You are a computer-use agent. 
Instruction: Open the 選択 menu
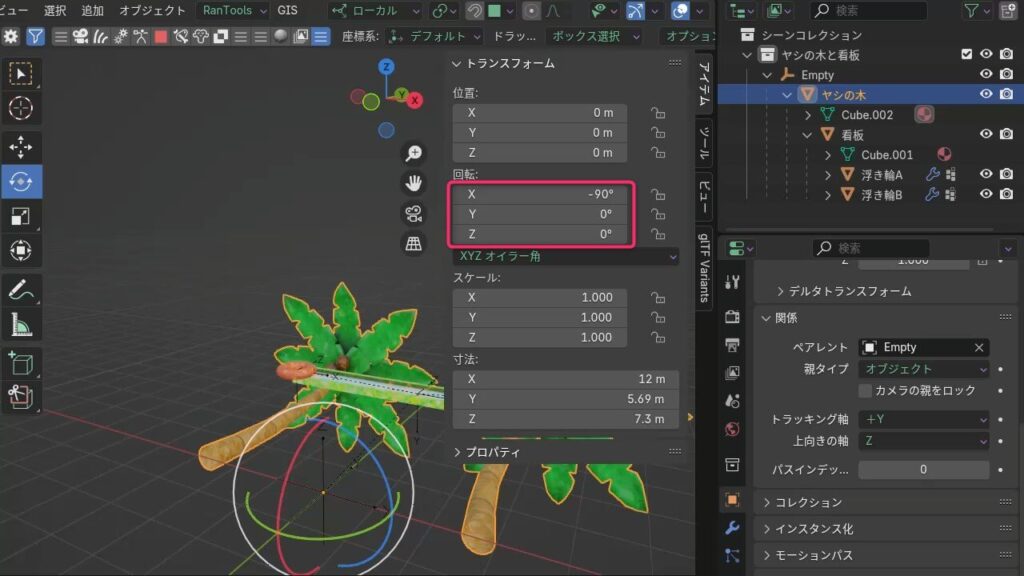[x=55, y=10]
